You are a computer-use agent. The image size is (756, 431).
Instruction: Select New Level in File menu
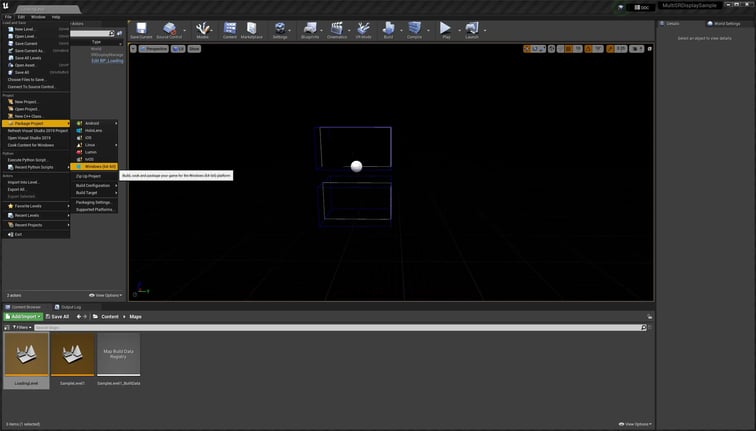[x=36, y=29]
